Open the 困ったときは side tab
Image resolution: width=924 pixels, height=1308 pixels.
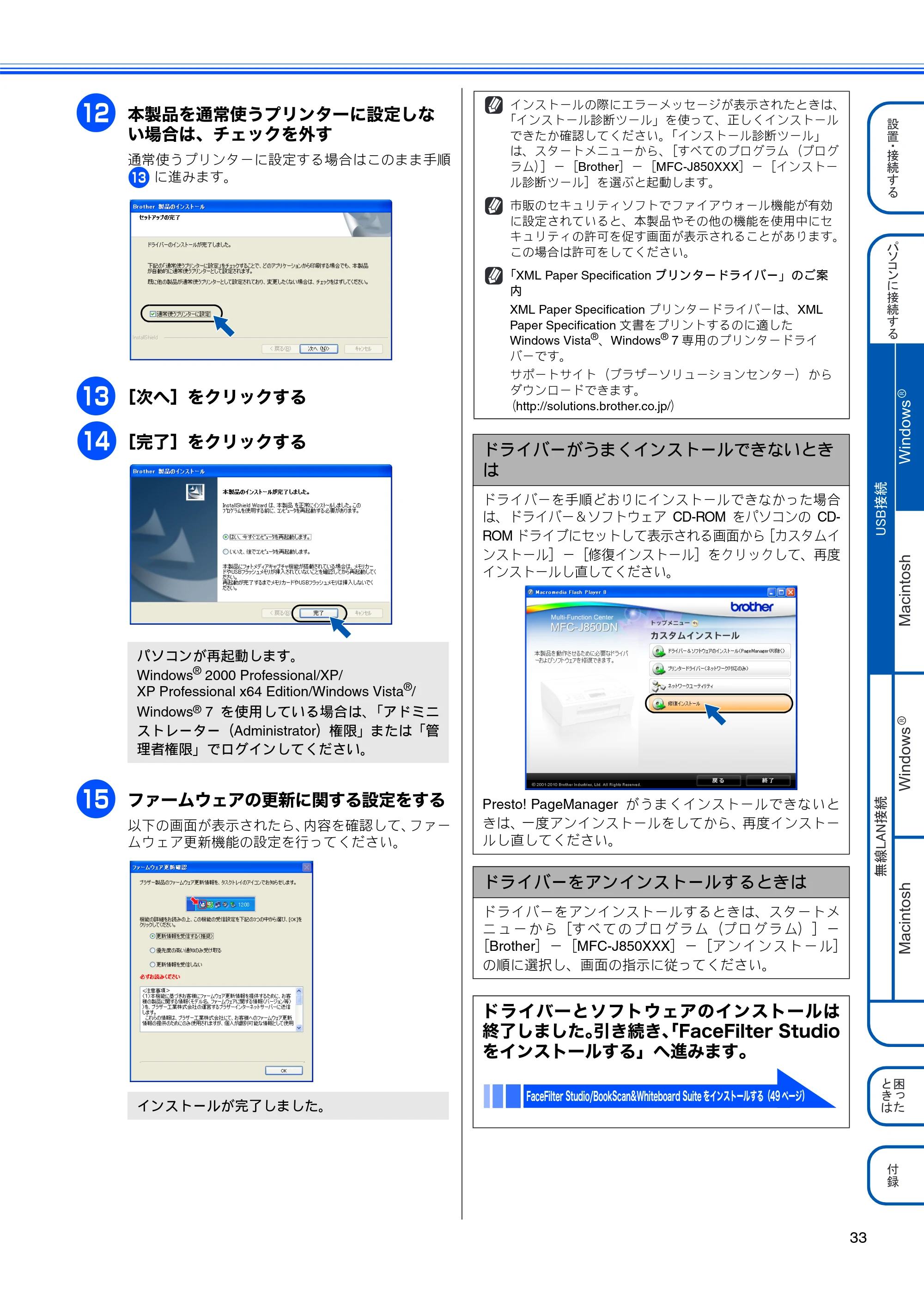(x=895, y=1096)
